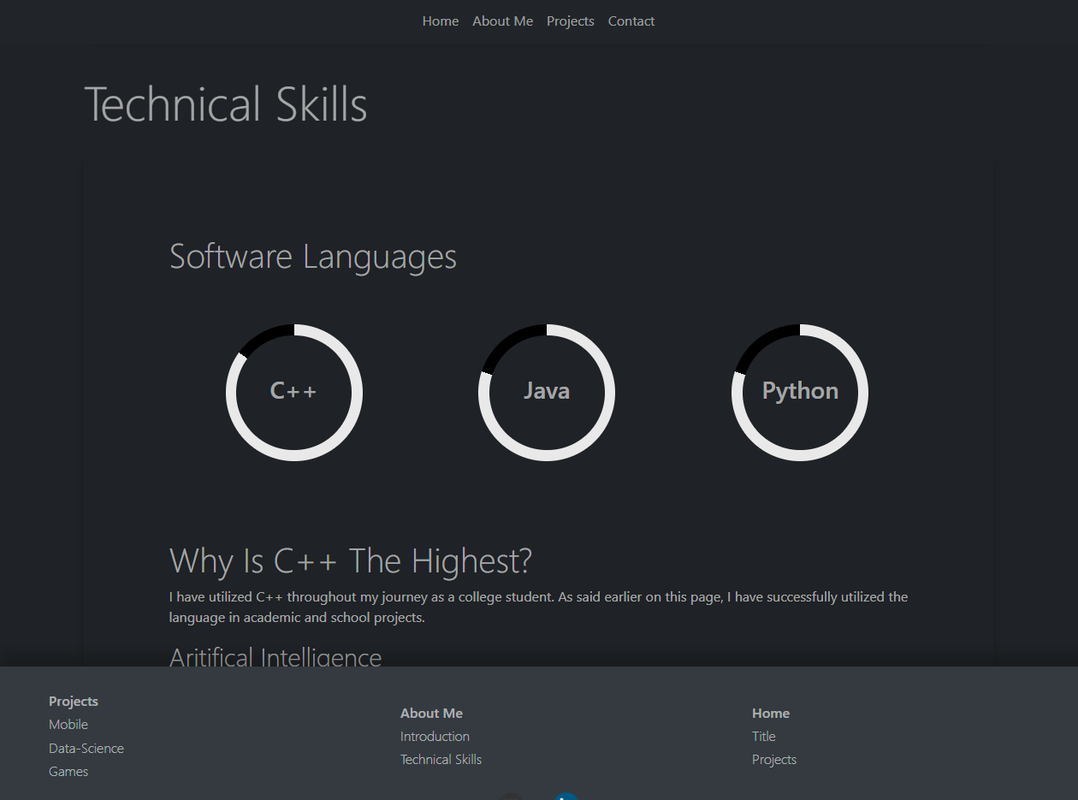
Task: Click the Aritifical Intelligence heading
Action: tap(275, 656)
